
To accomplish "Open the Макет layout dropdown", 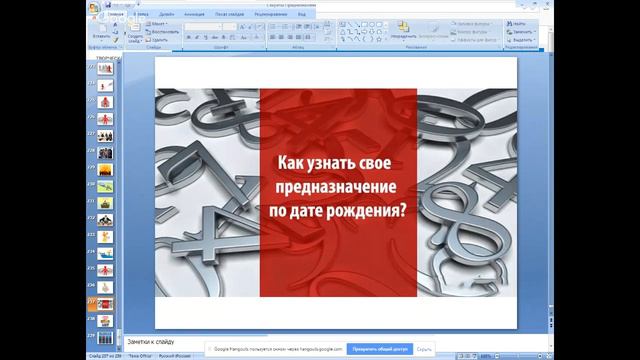I will pos(157,24).
